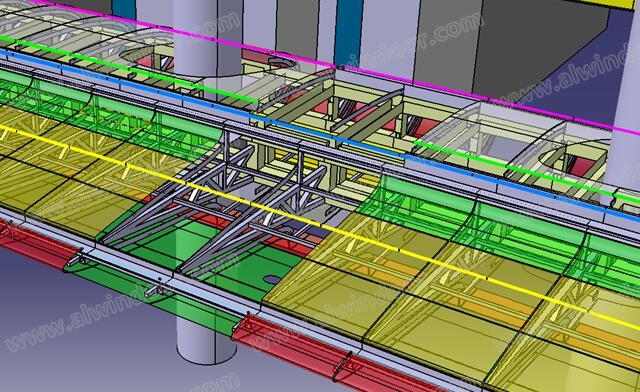Click the bright green line at upper left

129,69
